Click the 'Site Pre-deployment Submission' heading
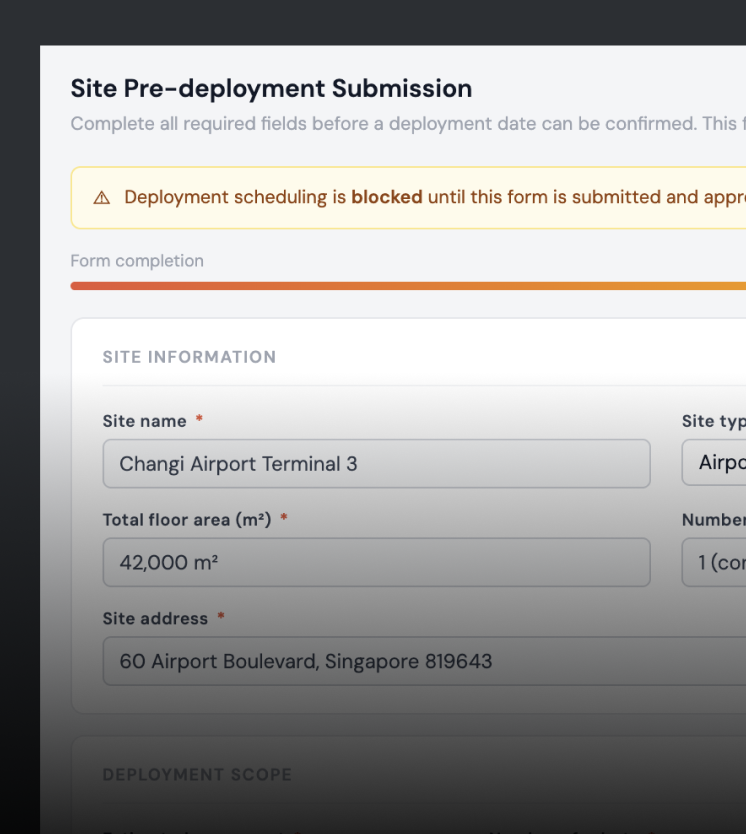The height and width of the screenshot is (834, 746). click(x=271, y=88)
